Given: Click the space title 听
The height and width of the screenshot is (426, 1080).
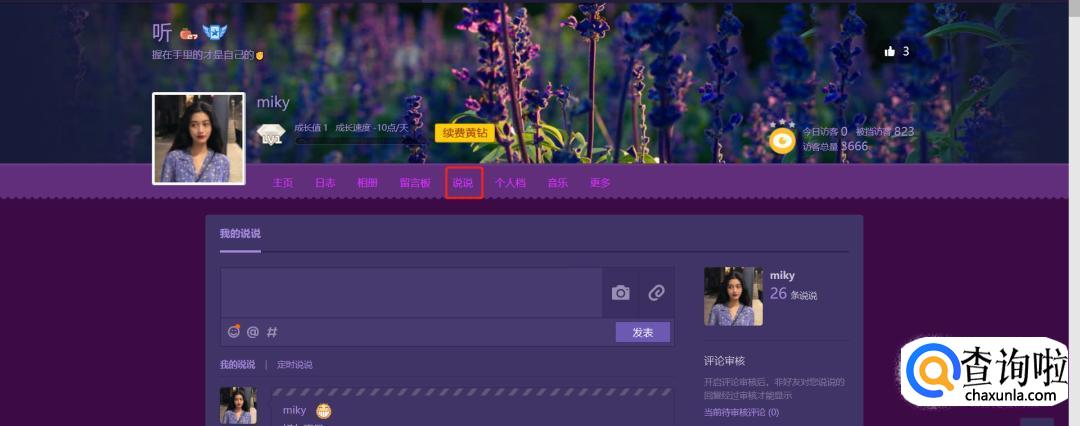Looking at the screenshot, I should 162,32.
